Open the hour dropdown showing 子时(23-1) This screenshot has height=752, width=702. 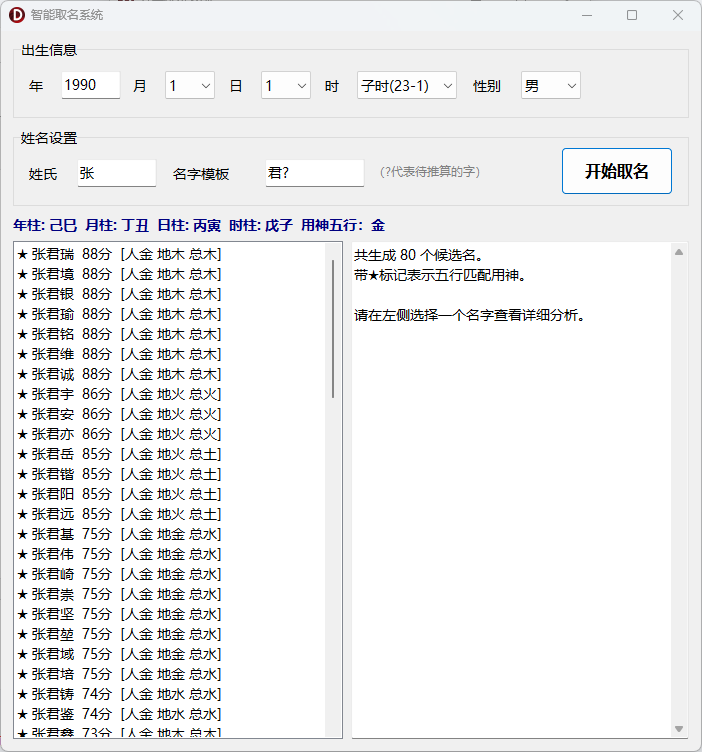click(x=407, y=85)
